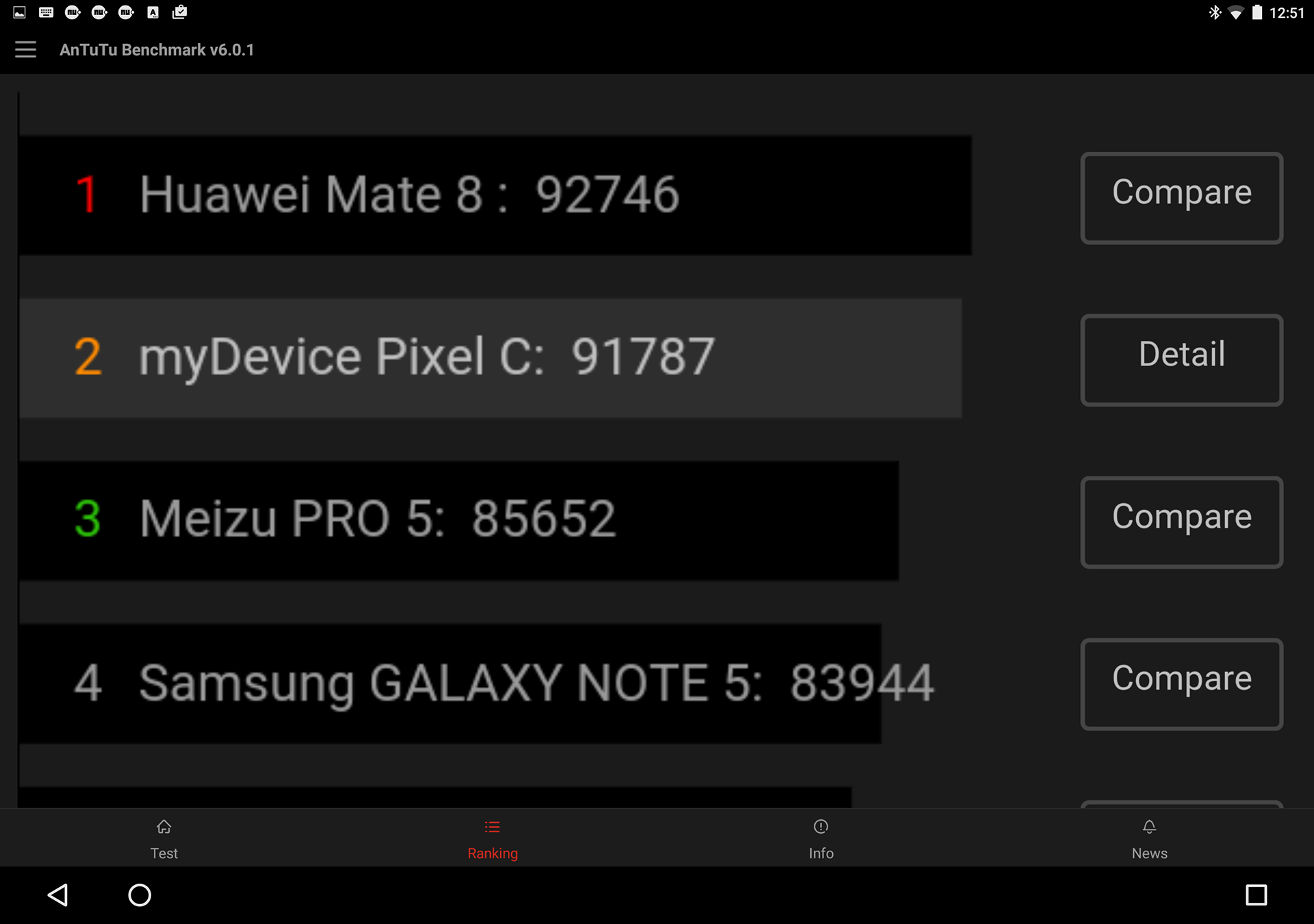Select the myDevice Pixel C row
This screenshot has width=1314, height=924.
[x=490, y=358]
